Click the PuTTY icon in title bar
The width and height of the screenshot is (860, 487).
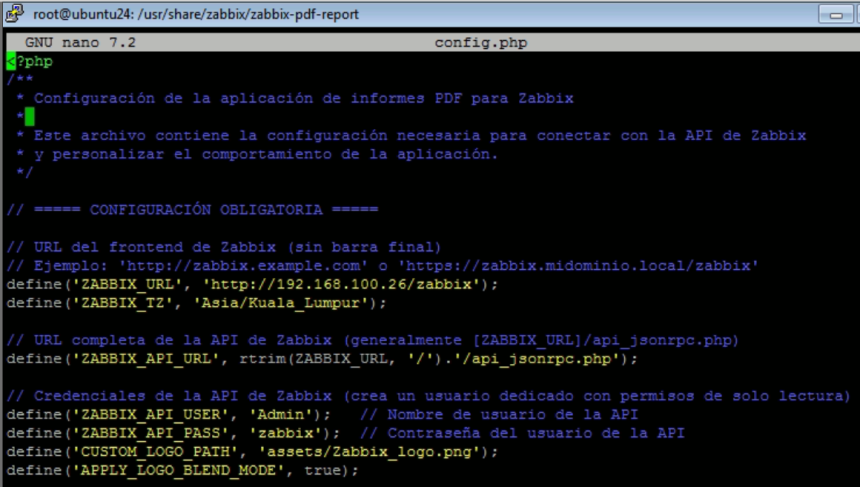click(x=14, y=14)
